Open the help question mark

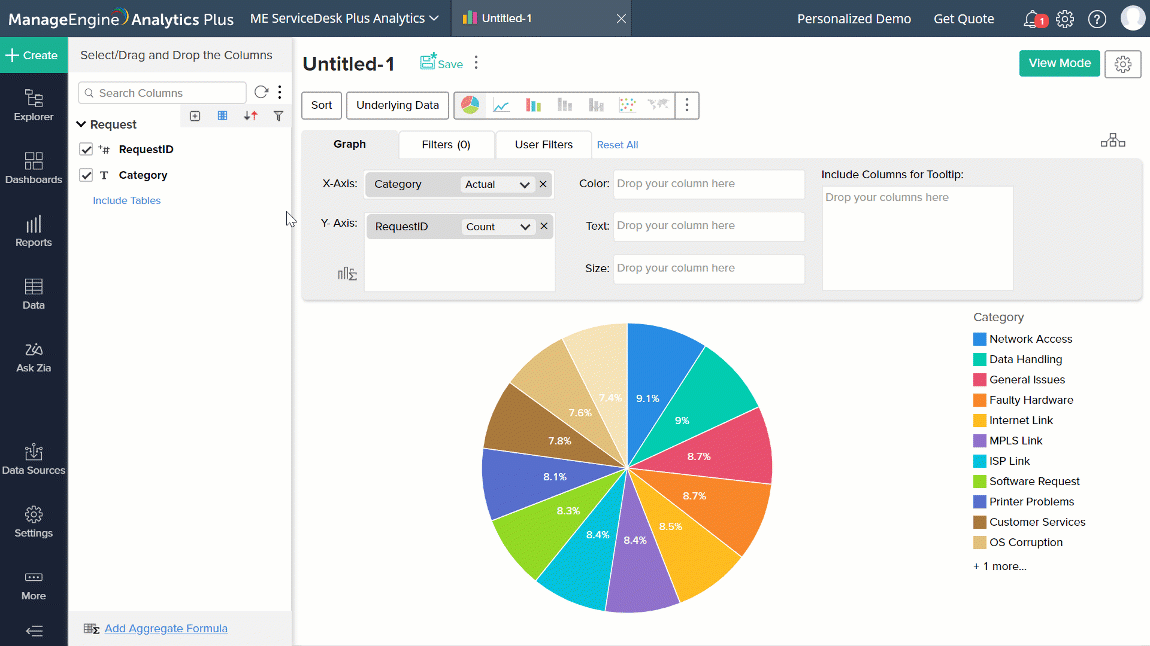pos(1097,19)
